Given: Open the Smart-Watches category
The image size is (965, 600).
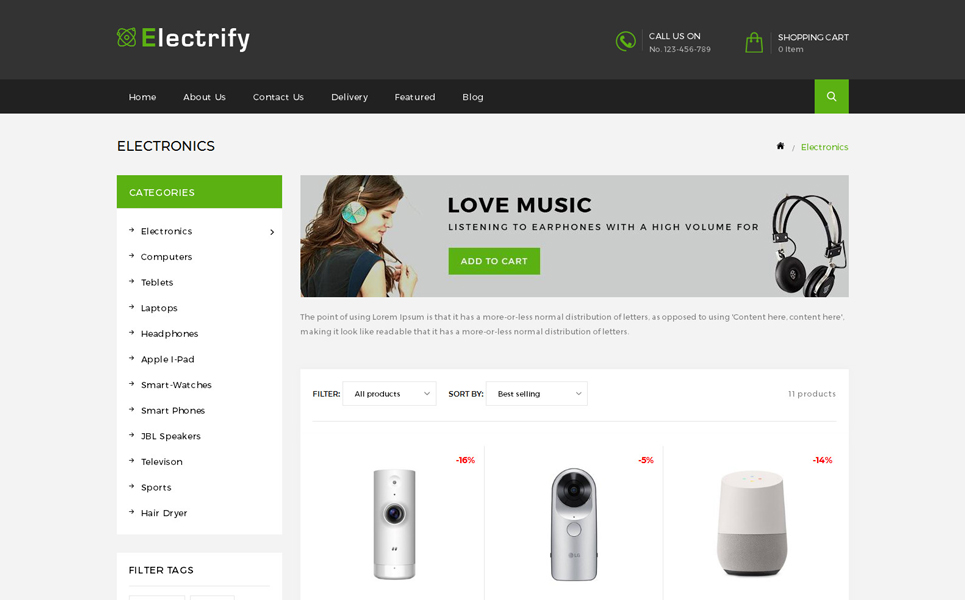Looking at the screenshot, I should (176, 385).
